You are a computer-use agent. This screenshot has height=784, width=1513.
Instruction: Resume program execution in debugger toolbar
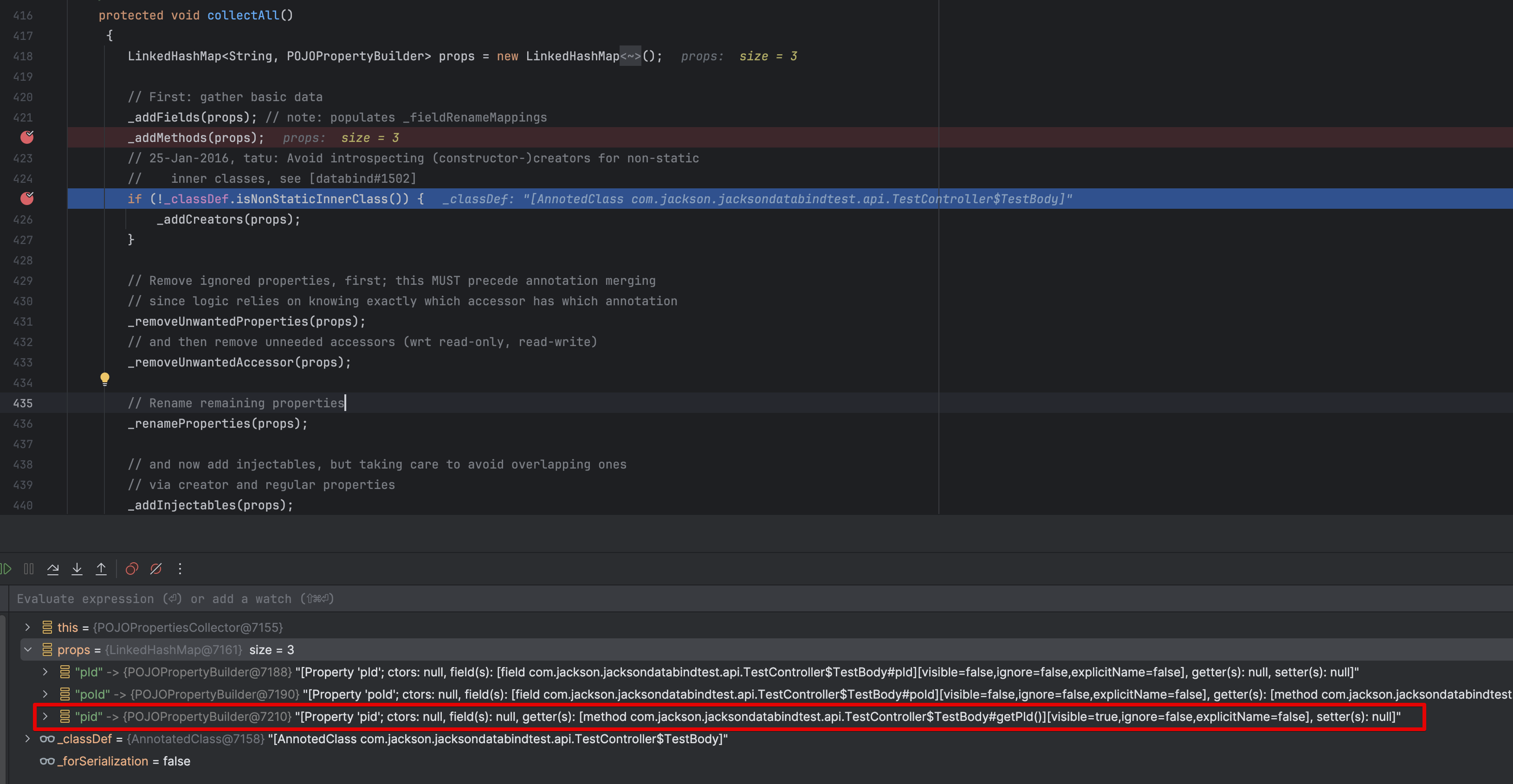[6, 568]
